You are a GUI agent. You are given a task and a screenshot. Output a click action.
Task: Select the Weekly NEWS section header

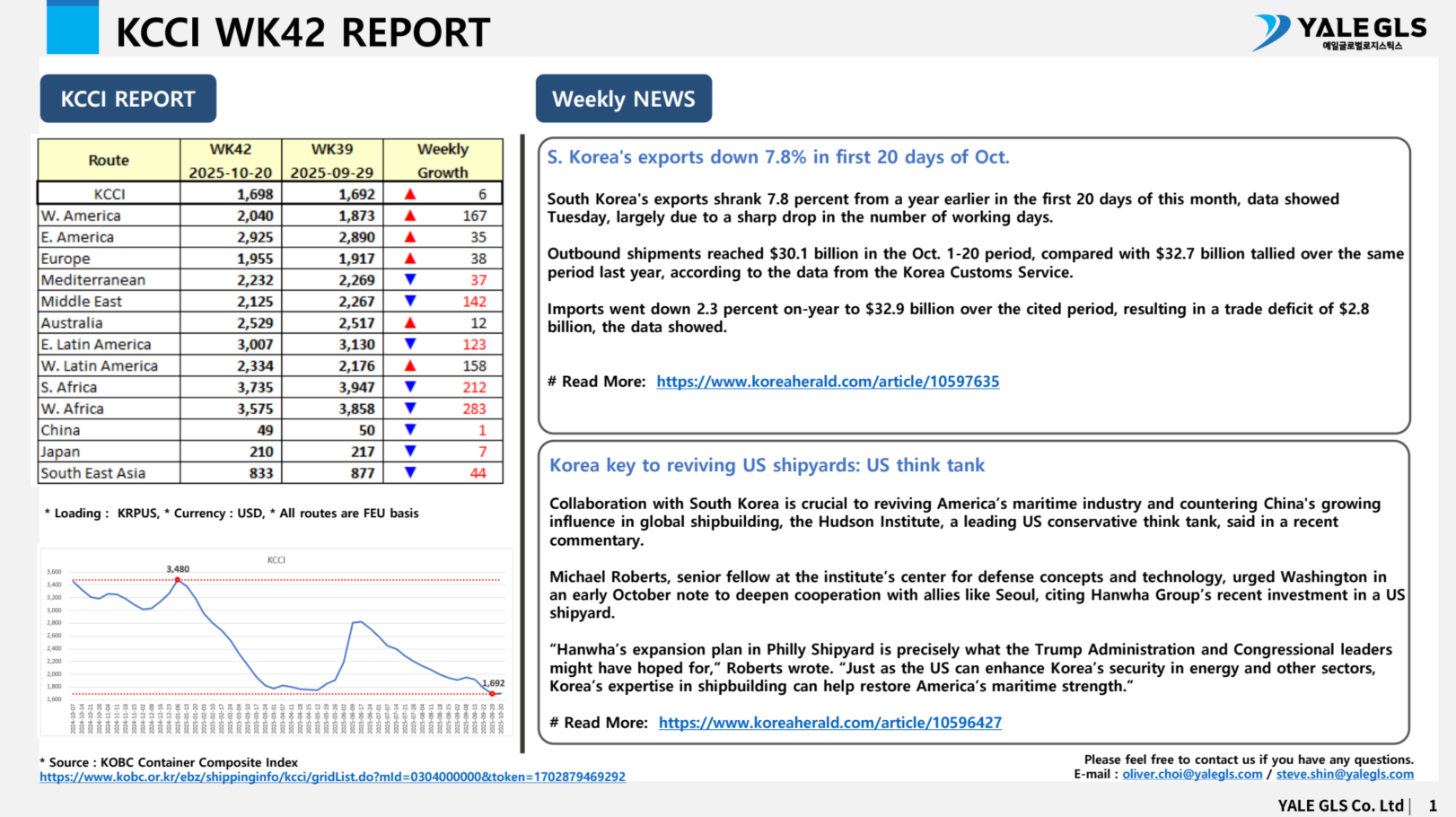click(x=623, y=99)
